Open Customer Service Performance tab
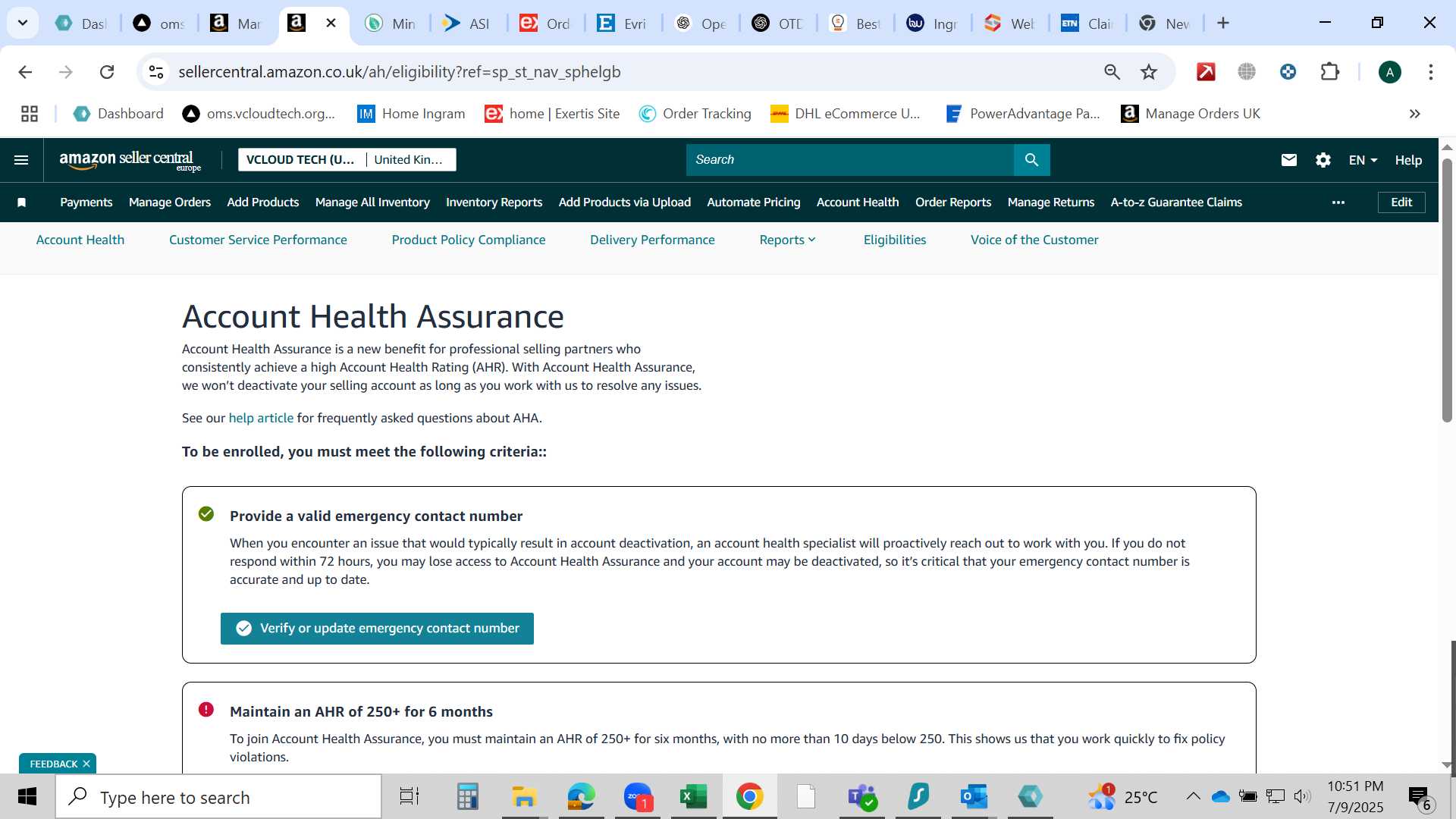This screenshot has width=1456, height=819. [258, 240]
